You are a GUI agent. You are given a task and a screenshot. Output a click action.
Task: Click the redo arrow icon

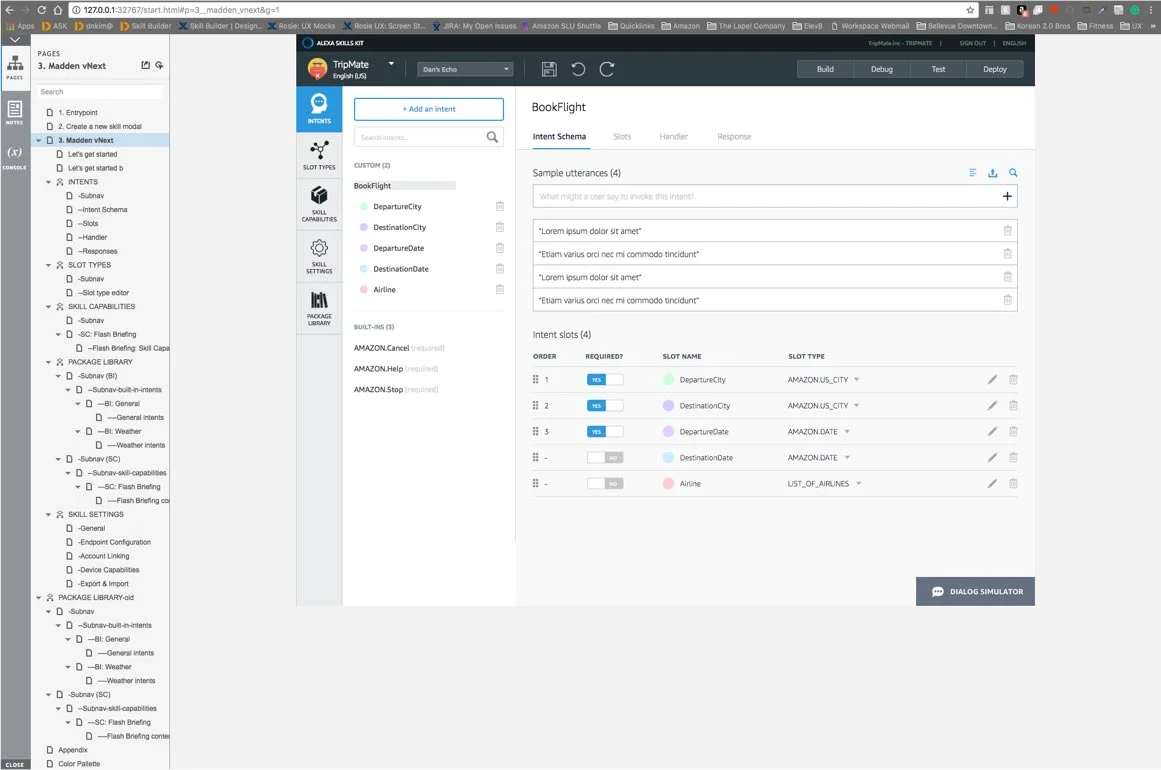(x=606, y=69)
